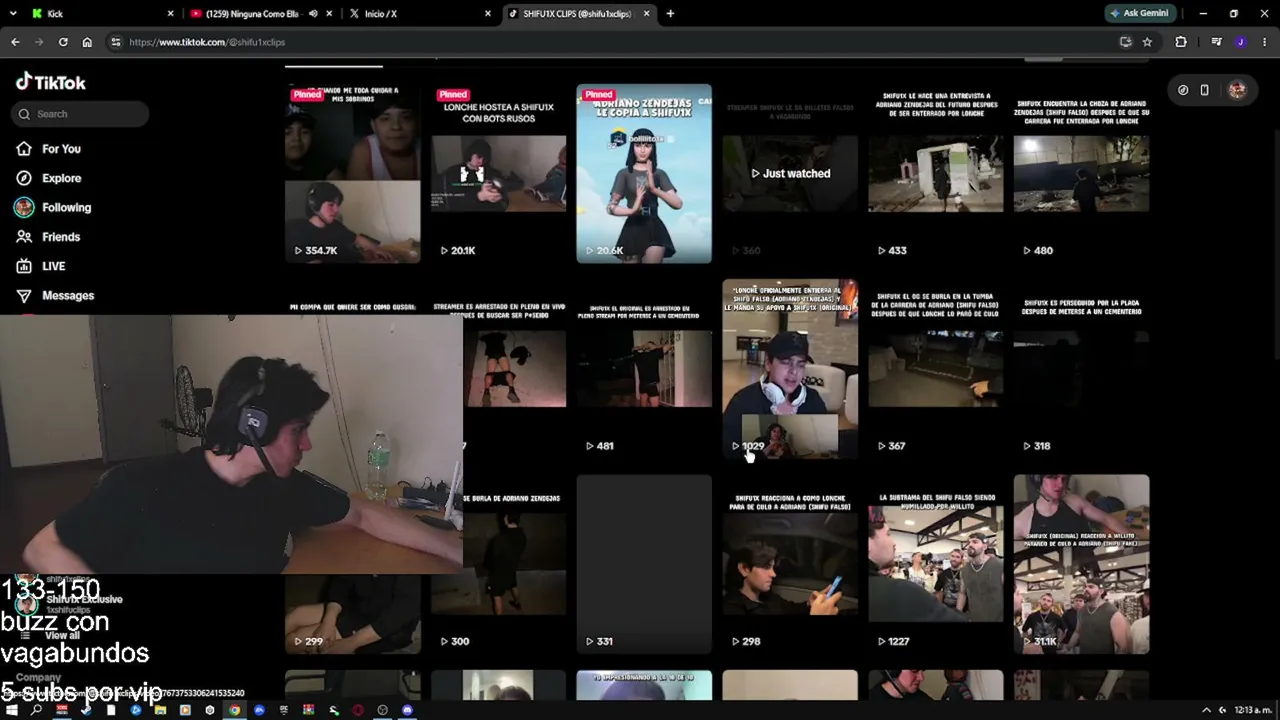The image size is (1280, 720).
Task: Close the Inicio / X tab
Action: coord(488,14)
